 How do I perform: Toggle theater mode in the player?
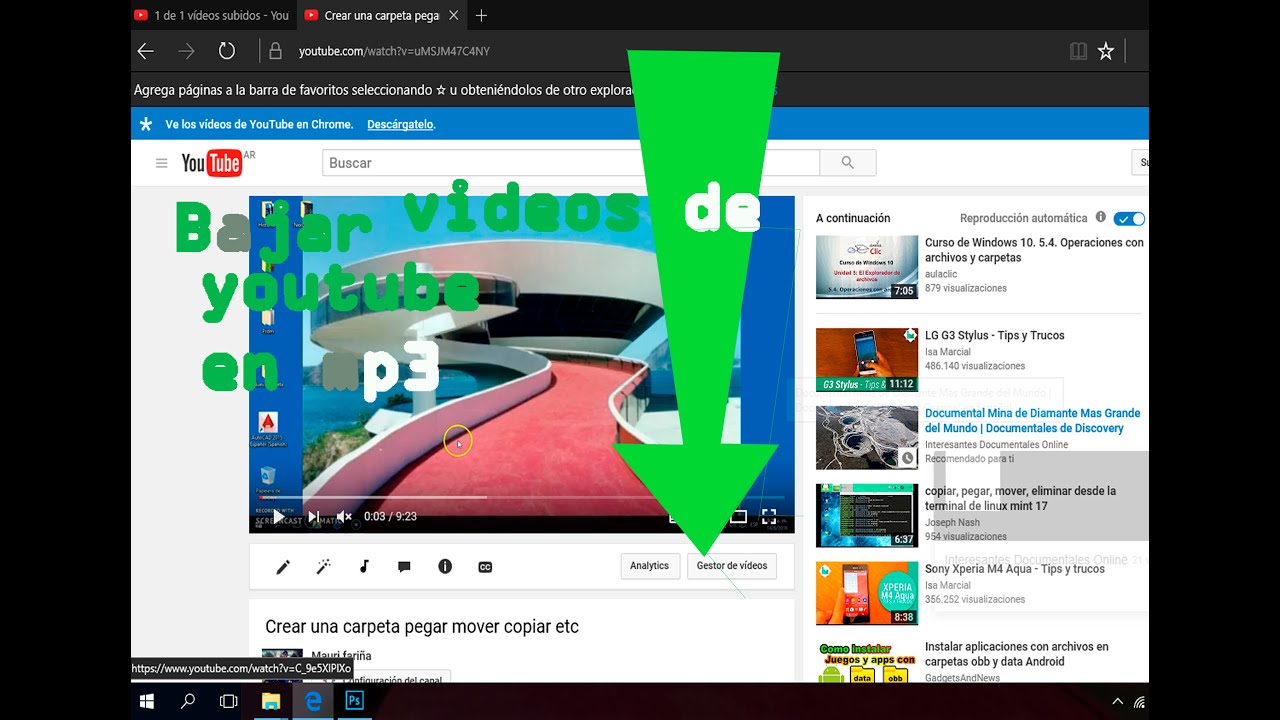tap(738, 517)
